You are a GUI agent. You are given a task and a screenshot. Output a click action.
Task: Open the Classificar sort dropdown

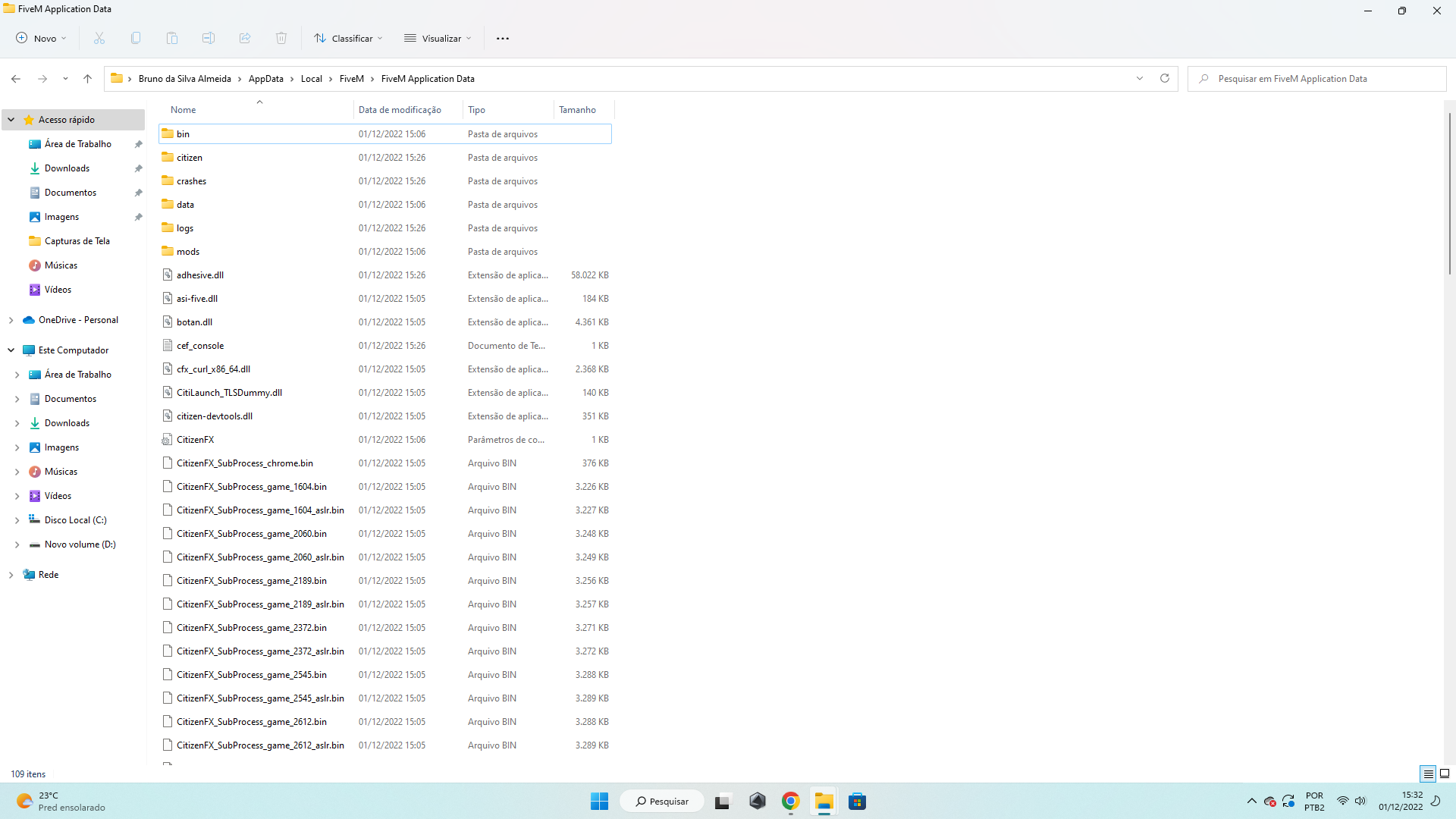click(348, 38)
